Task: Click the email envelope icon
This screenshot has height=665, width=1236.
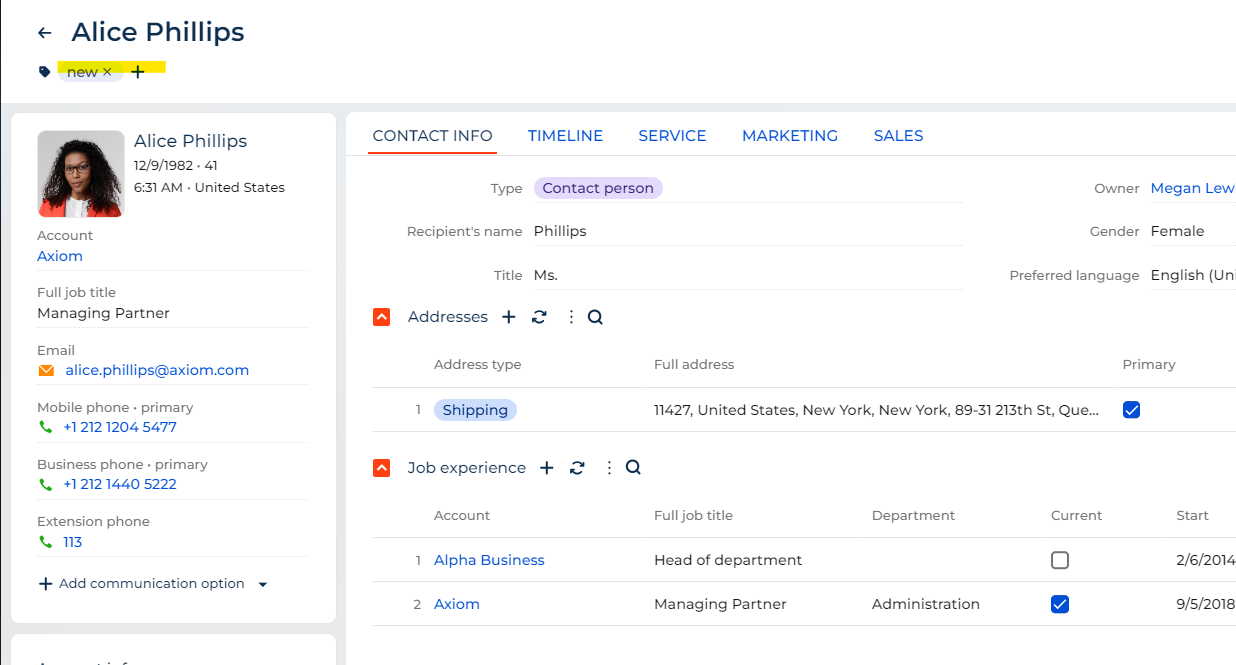Action: 46,370
